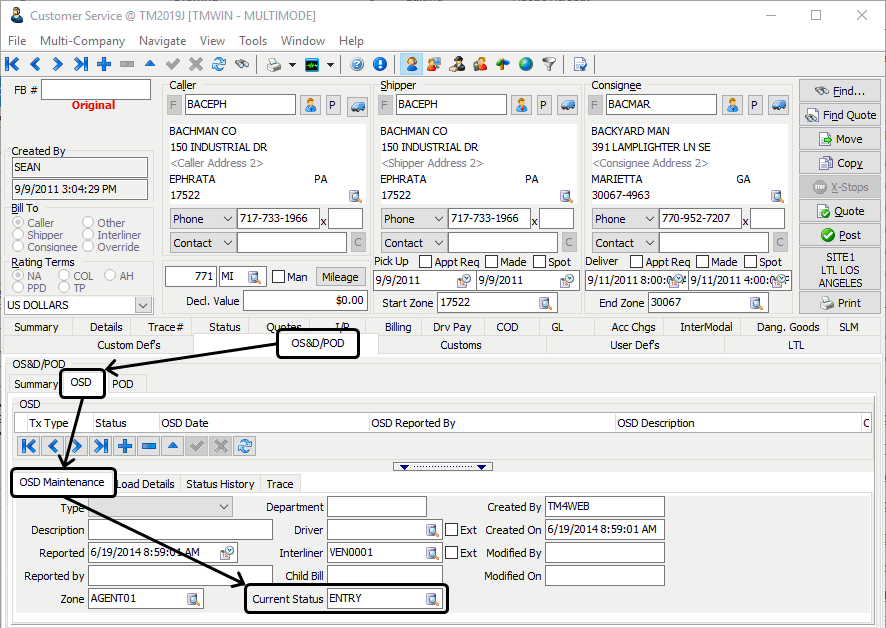
Task: Open the Start Zone lookup icon
Action: (546, 303)
